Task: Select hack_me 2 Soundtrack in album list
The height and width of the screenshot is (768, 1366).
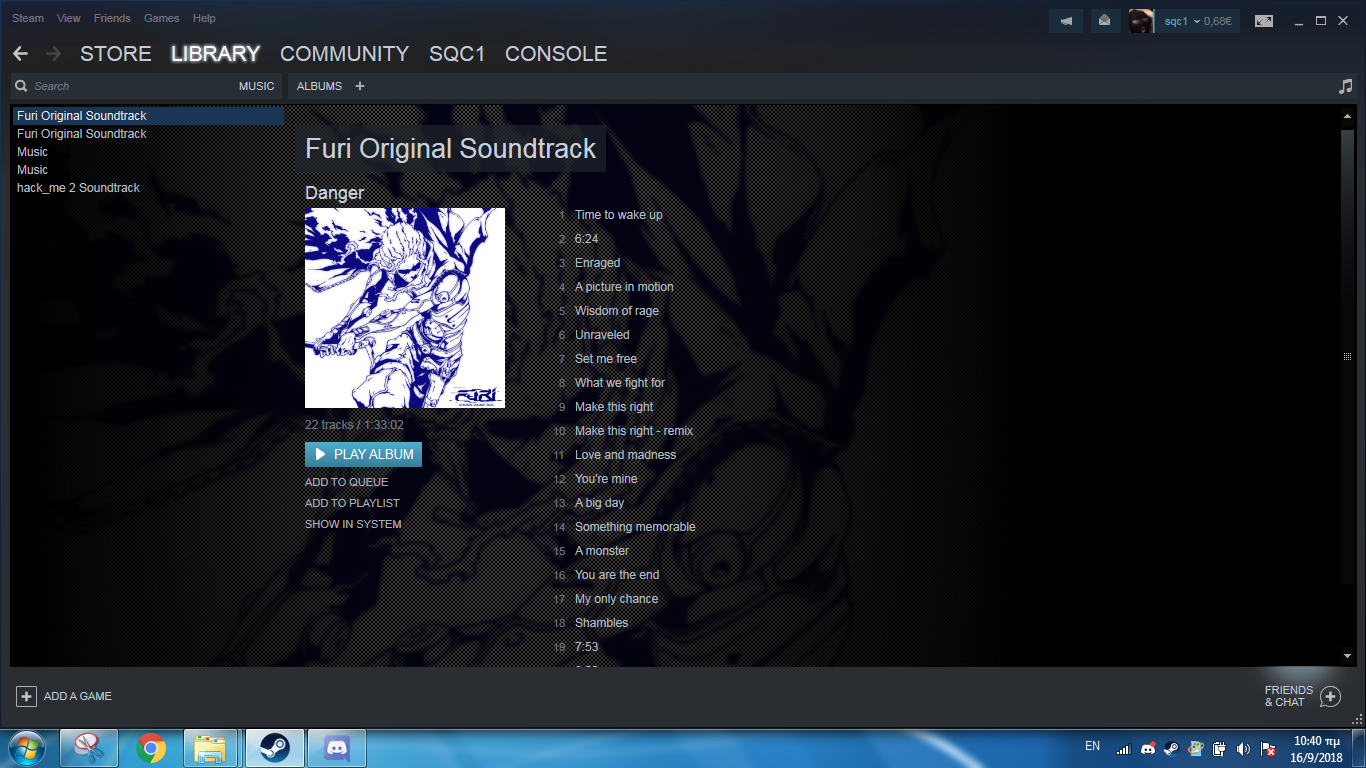Action: pos(78,188)
